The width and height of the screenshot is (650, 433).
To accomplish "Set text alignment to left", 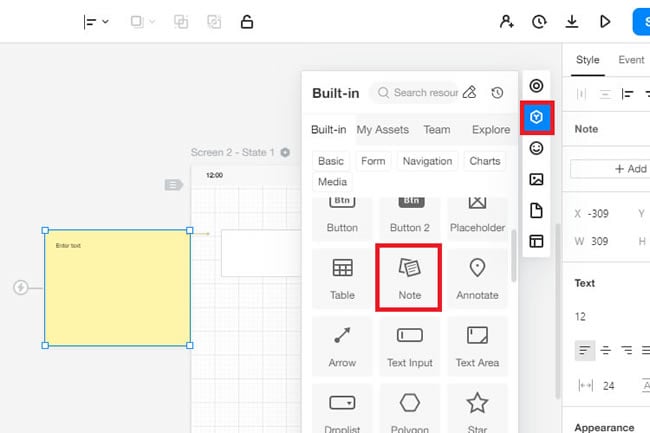I will (585, 351).
